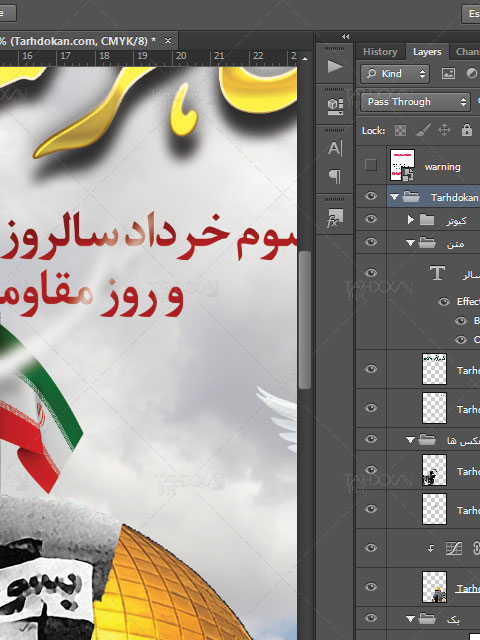Click the canvas scroll up arrow
Viewport: 480px width, 640px height.
point(305,59)
